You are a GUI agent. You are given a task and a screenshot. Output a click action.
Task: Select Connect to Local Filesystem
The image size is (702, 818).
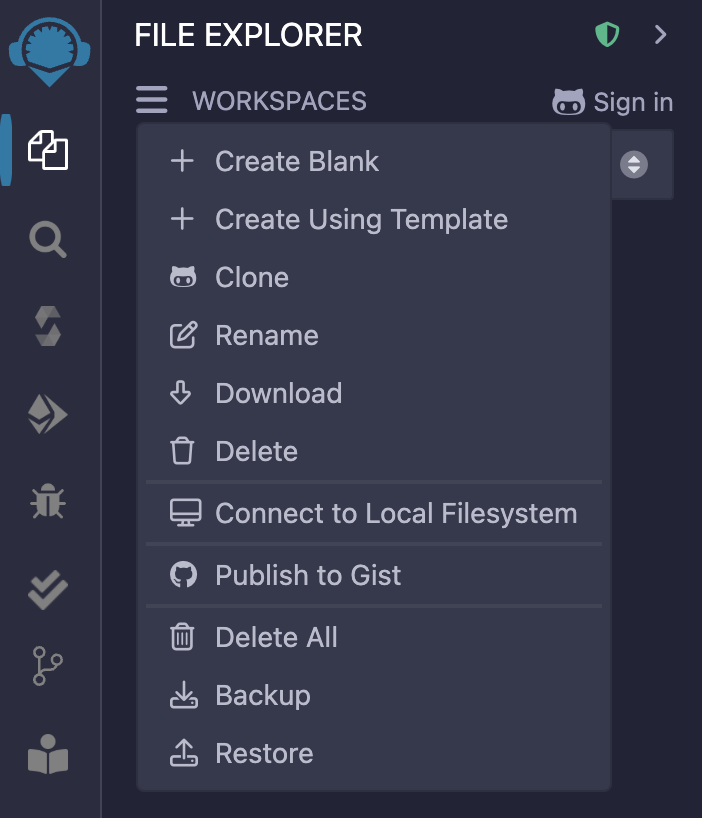click(x=396, y=514)
